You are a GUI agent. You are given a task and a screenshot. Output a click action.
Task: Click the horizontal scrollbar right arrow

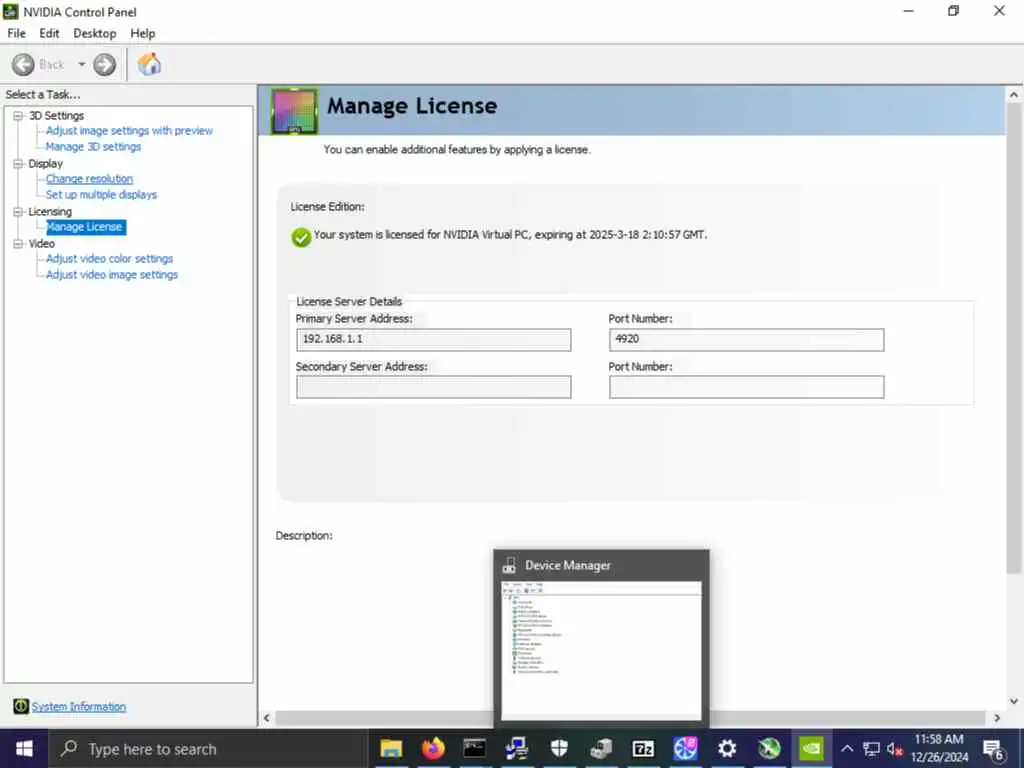[997, 718]
